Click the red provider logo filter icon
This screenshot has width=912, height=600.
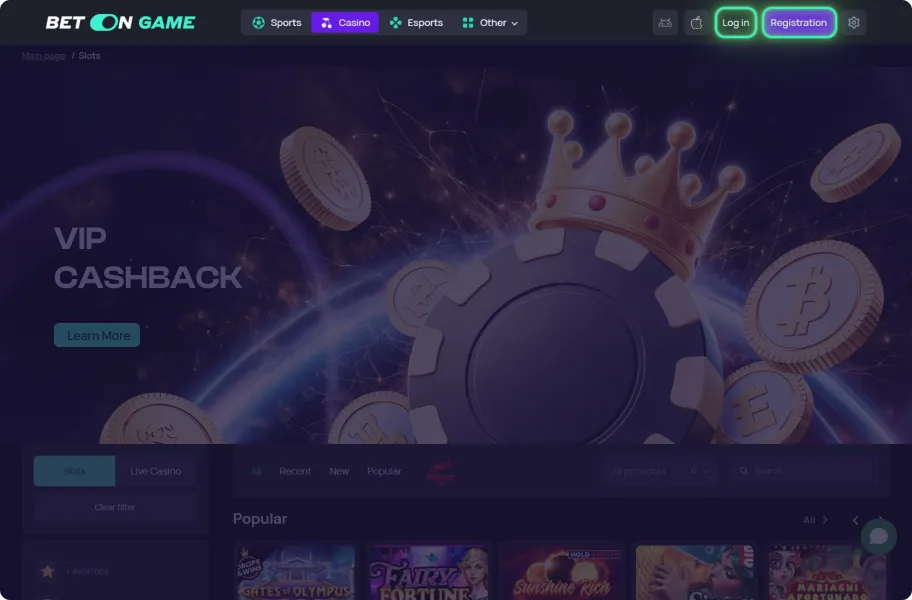440,472
